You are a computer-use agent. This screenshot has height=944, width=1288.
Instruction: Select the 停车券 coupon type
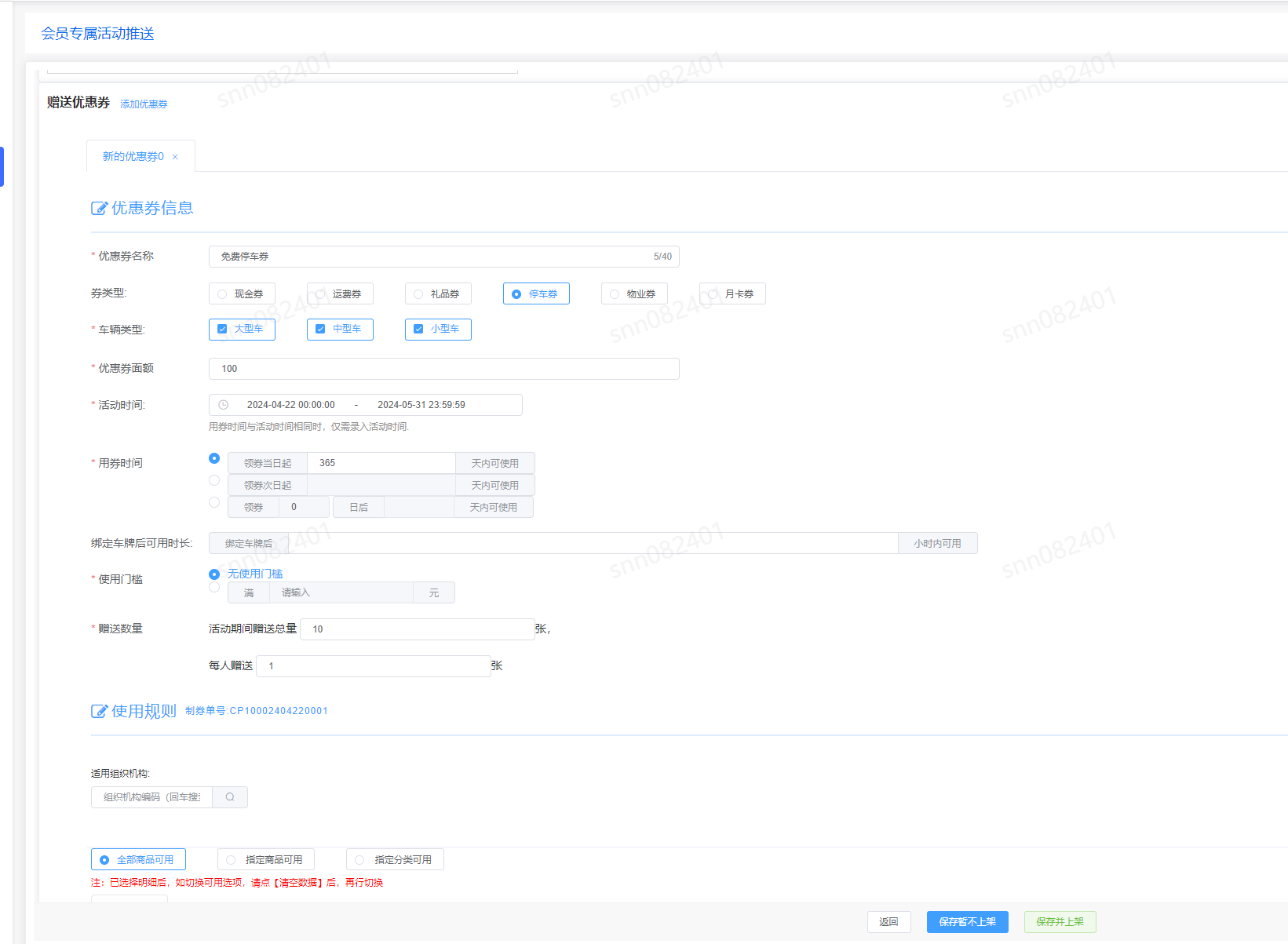click(536, 293)
